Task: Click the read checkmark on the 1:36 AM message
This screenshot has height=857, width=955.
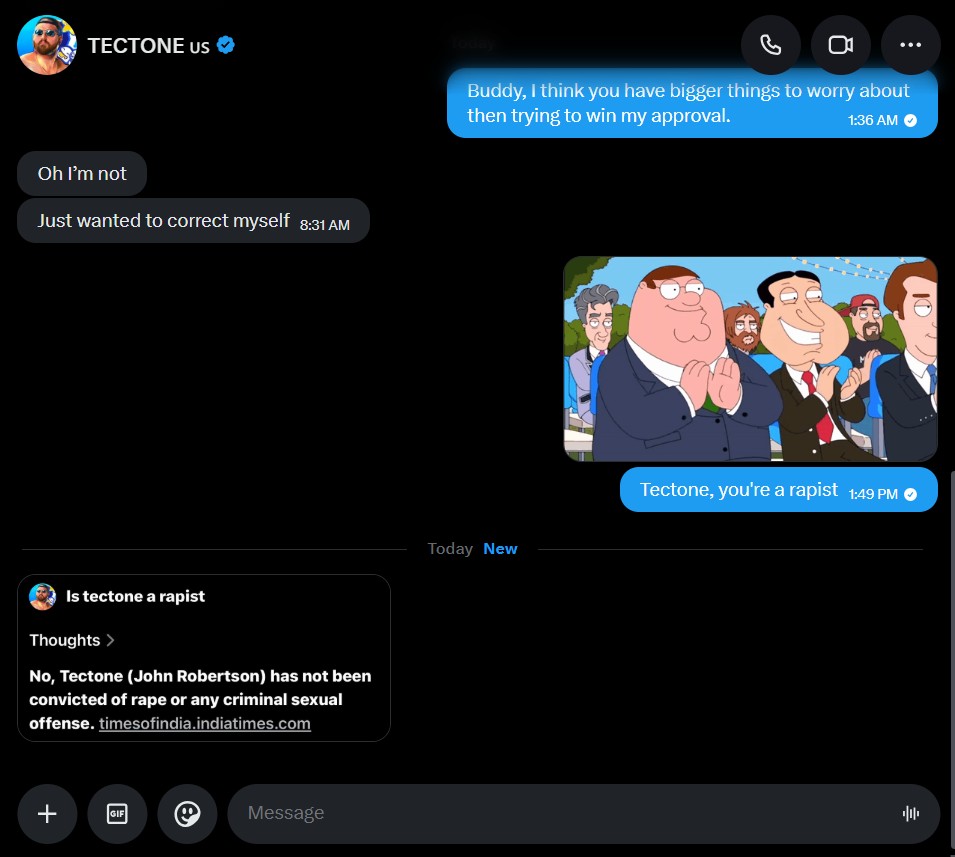Action: pos(911,121)
